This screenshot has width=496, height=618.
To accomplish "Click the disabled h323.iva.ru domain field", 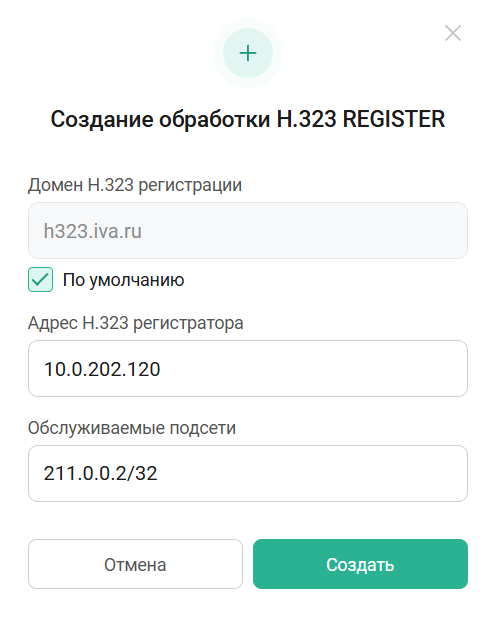I will point(248,231).
